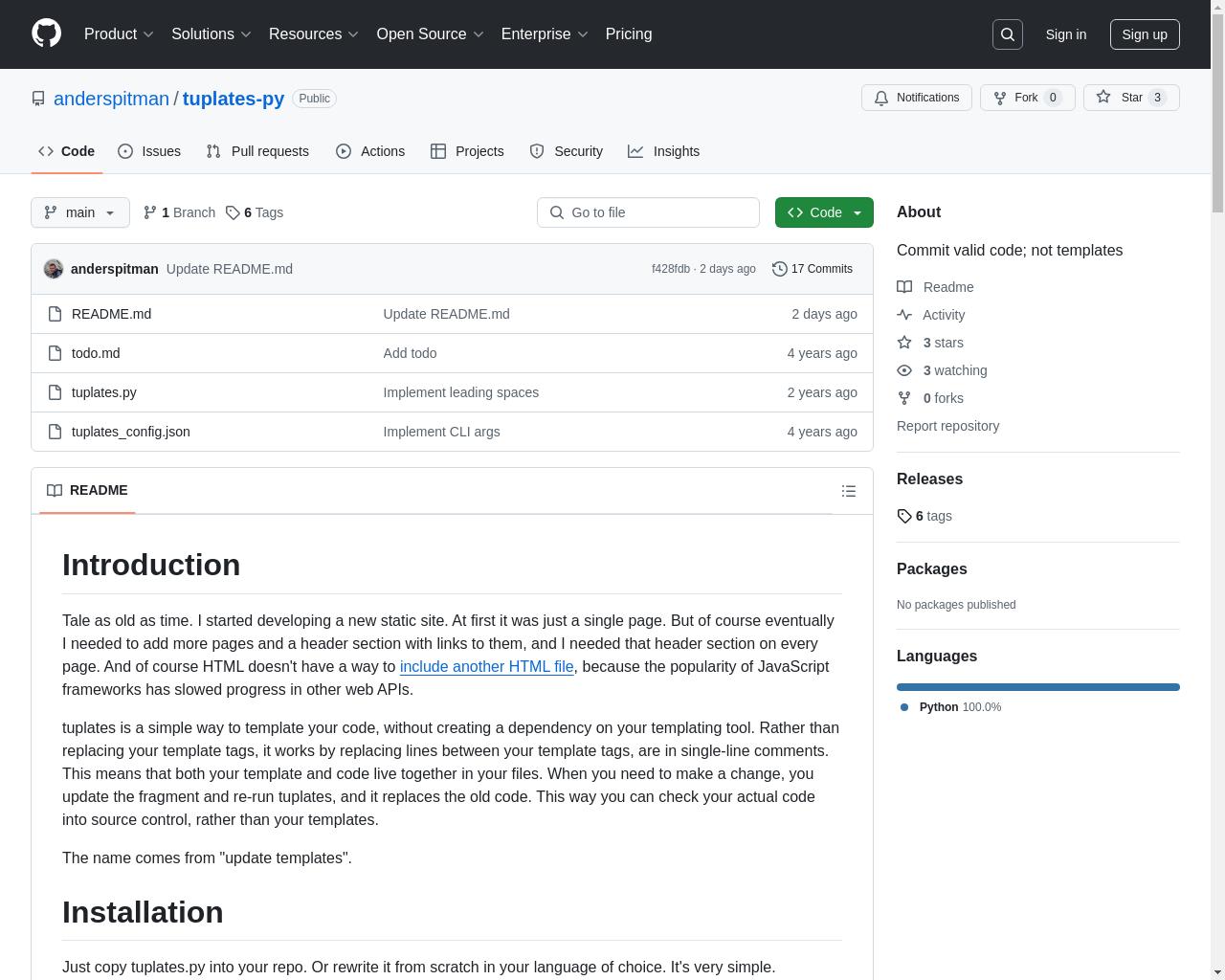Open the Actions tab

[x=370, y=151]
